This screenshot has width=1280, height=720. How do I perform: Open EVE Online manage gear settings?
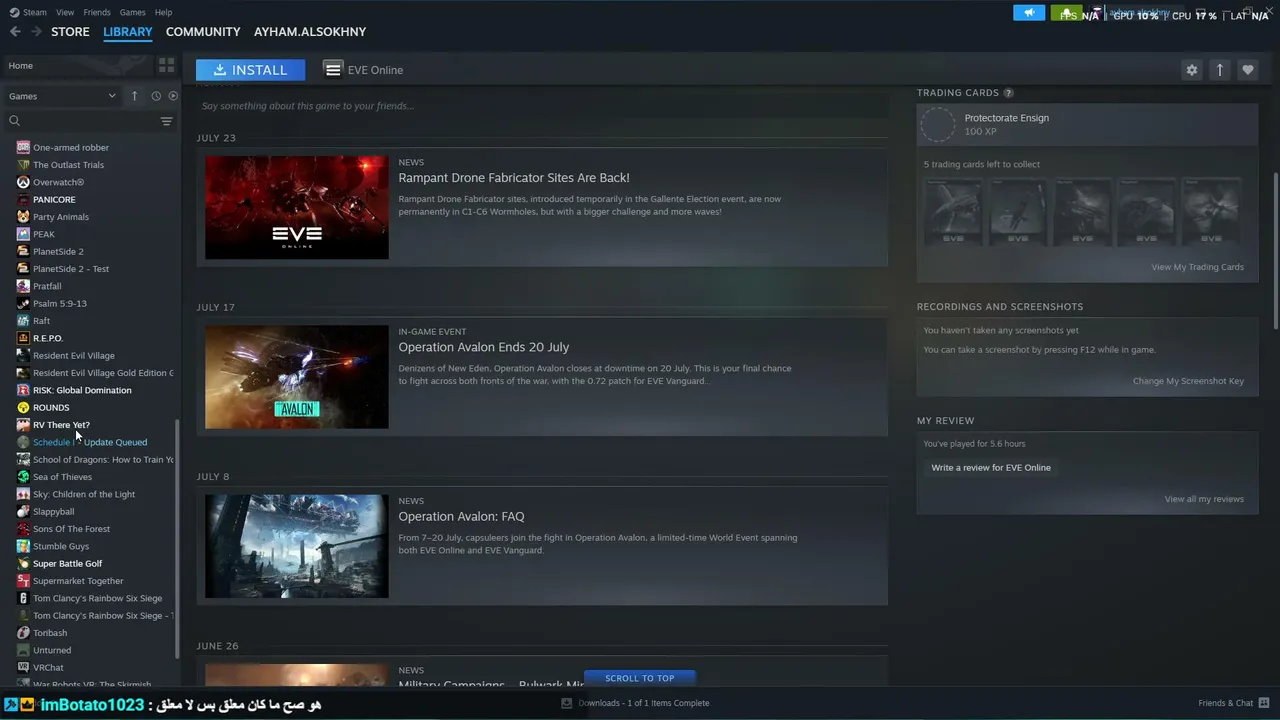point(1191,70)
